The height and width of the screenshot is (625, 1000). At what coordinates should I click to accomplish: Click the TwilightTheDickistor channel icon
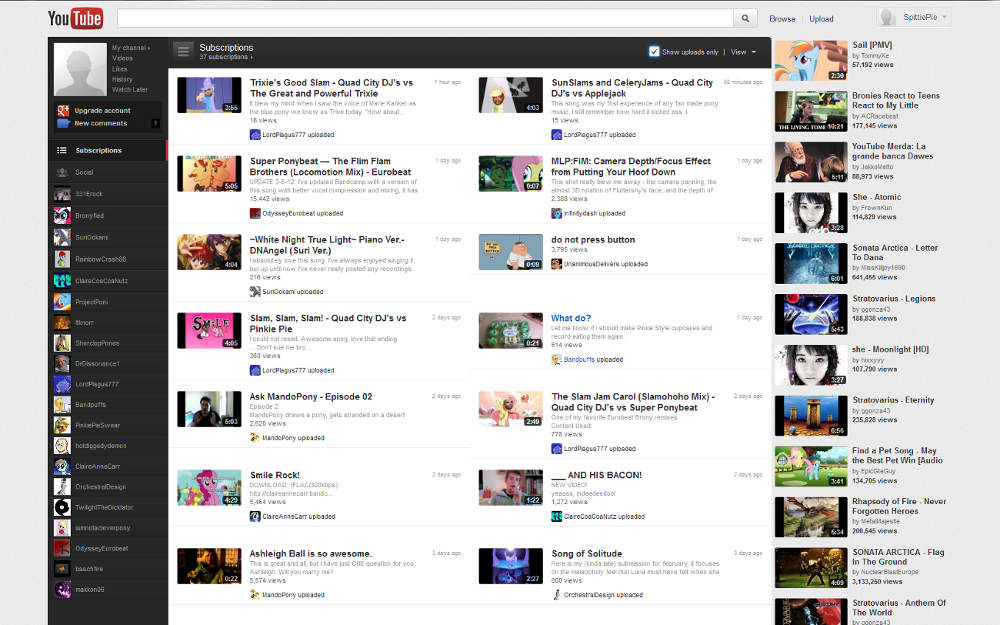click(62, 507)
